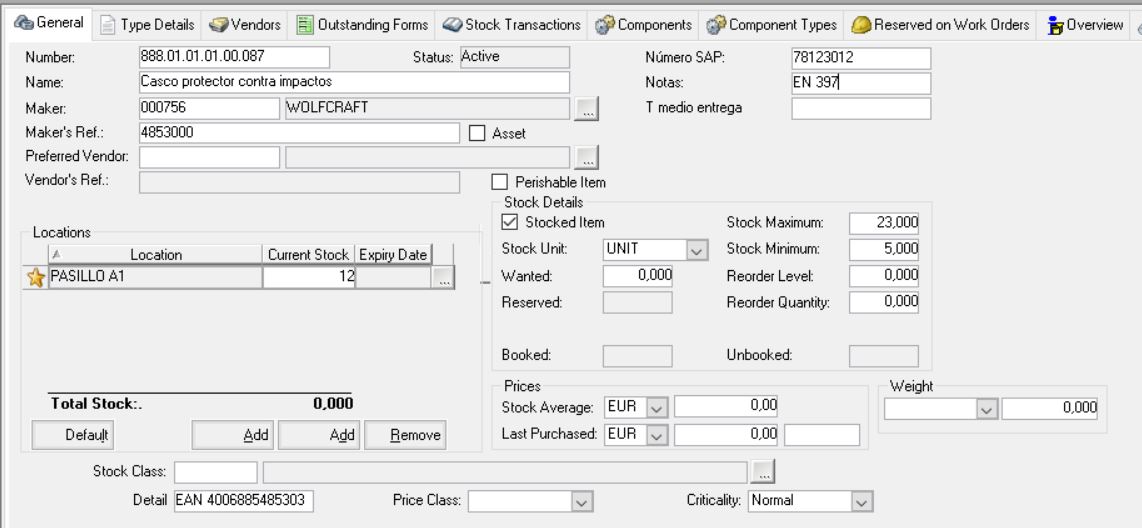Screen dimensions: 1142x528
Task: Open the Vendors tab
Action: tap(246, 24)
